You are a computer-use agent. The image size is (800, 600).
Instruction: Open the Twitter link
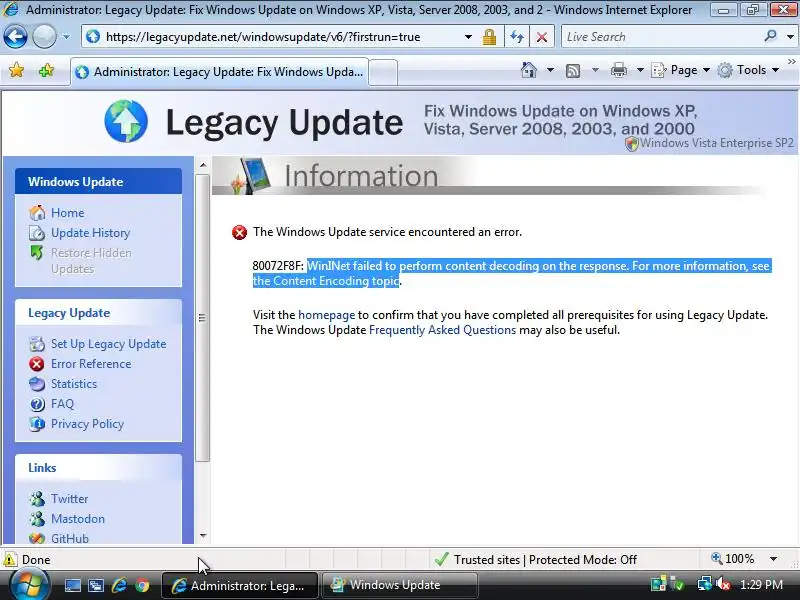(69, 498)
